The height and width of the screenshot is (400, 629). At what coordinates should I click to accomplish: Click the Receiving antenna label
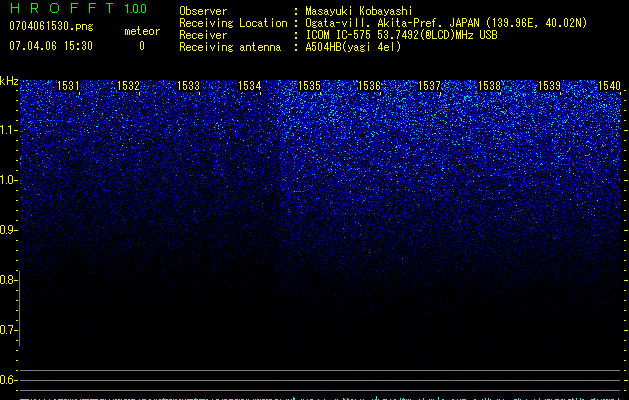pyautogui.click(x=230, y=47)
